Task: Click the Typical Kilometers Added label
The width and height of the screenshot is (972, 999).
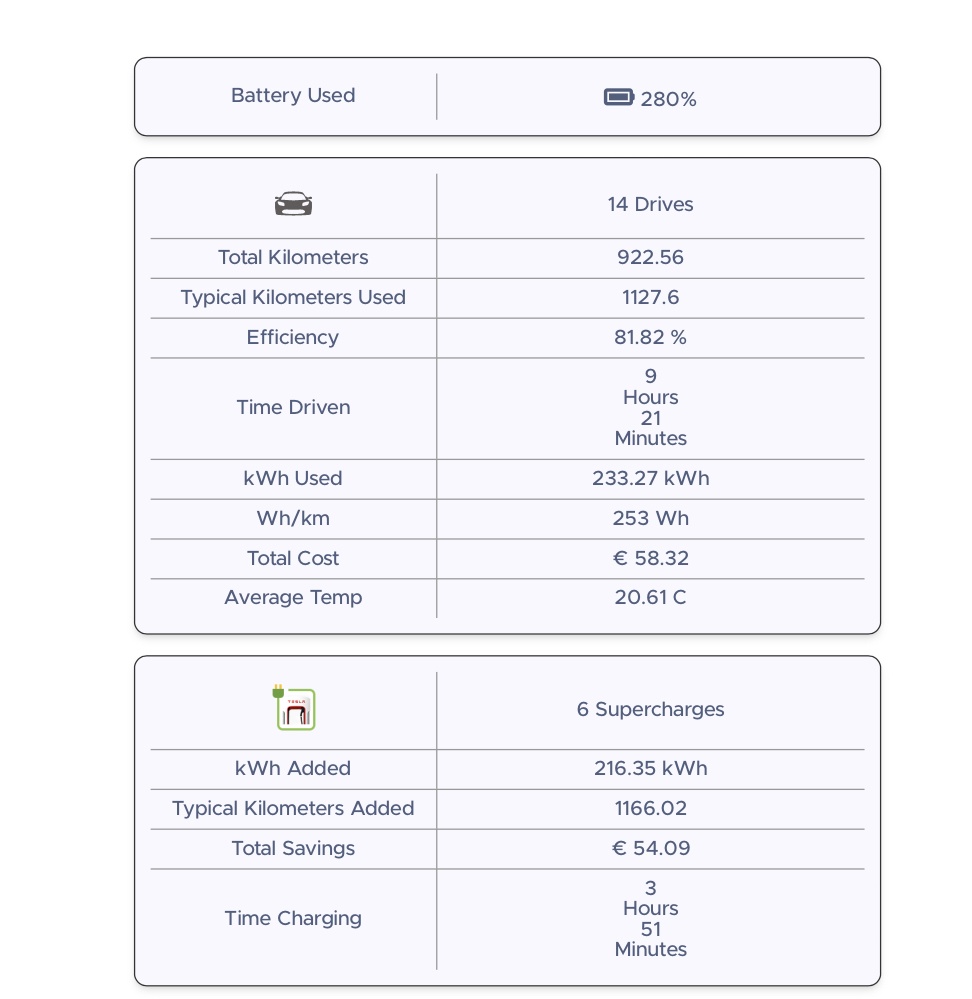Action: [x=293, y=809]
